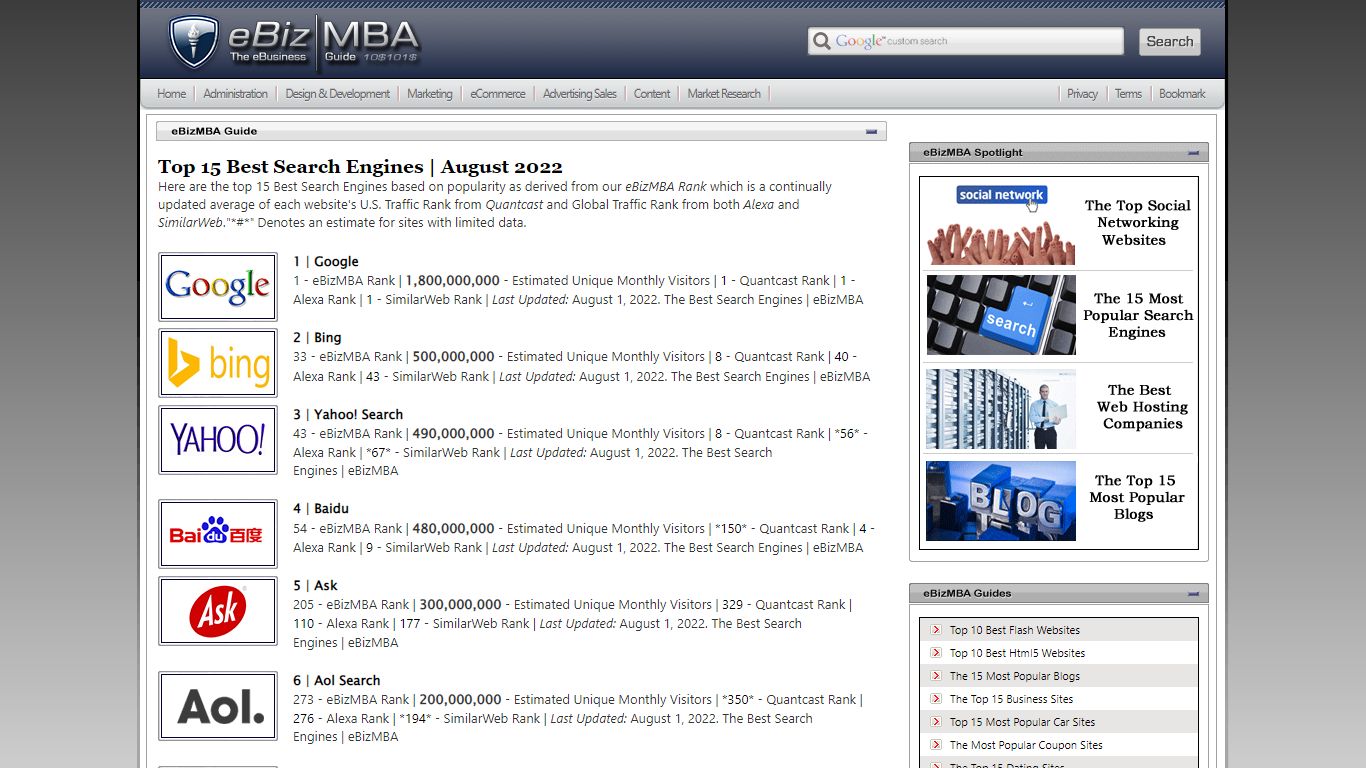Screen dimensions: 1366x768
Task: Click the magnifier icon in search box
Action: coord(822,41)
